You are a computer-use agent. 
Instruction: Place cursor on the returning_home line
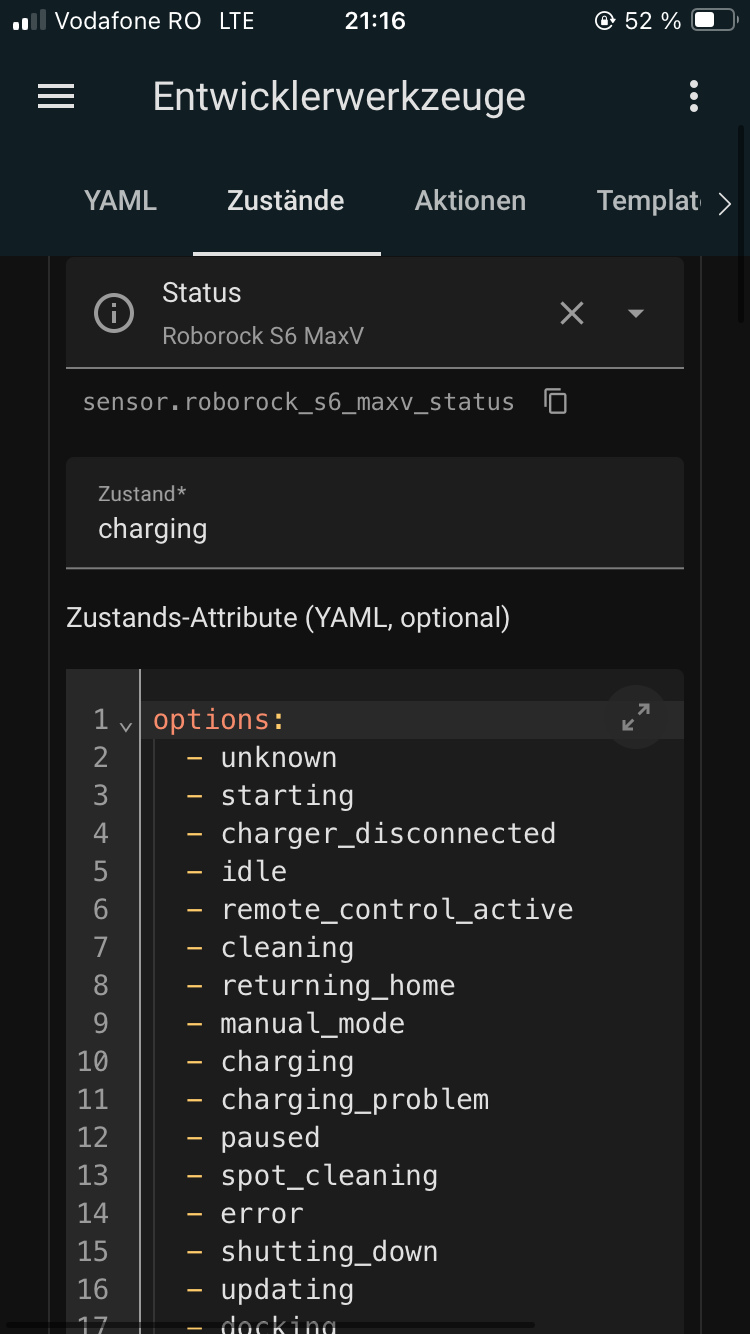tap(338, 986)
